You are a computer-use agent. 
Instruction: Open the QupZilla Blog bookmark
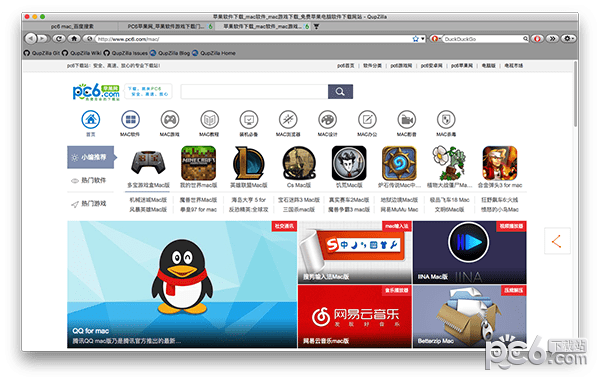(x=170, y=53)
